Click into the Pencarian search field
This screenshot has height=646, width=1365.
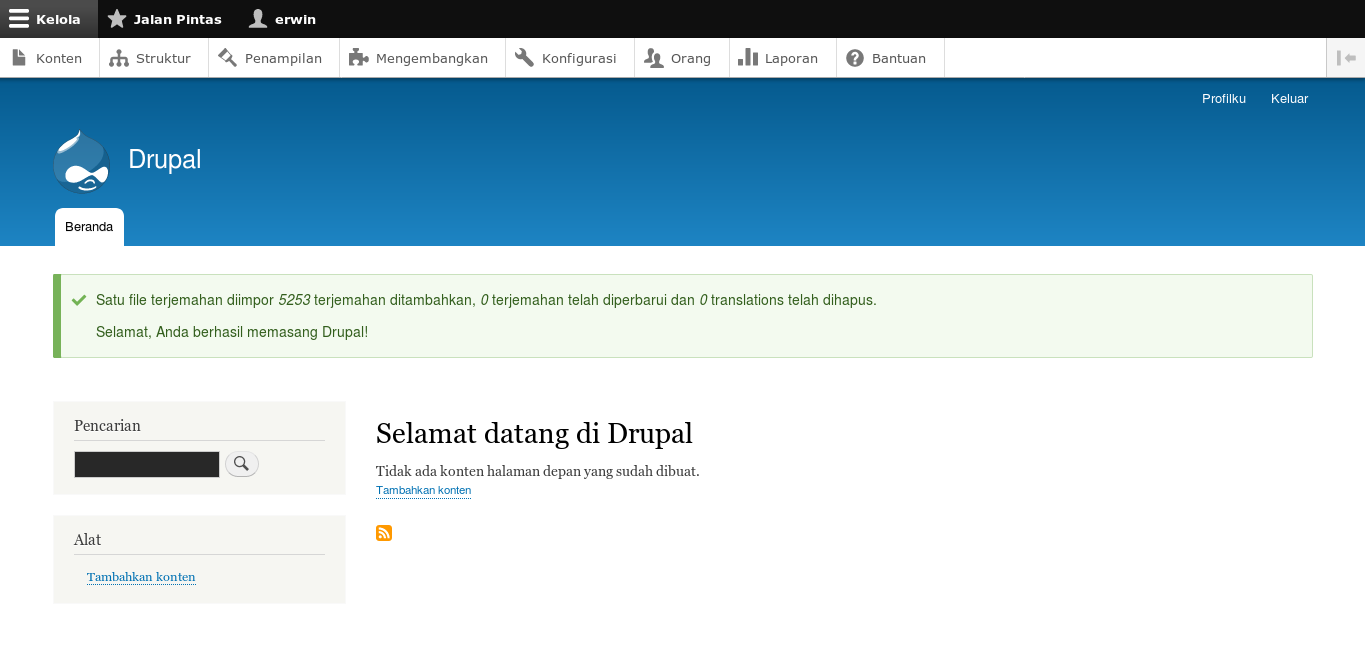[147, 464]
